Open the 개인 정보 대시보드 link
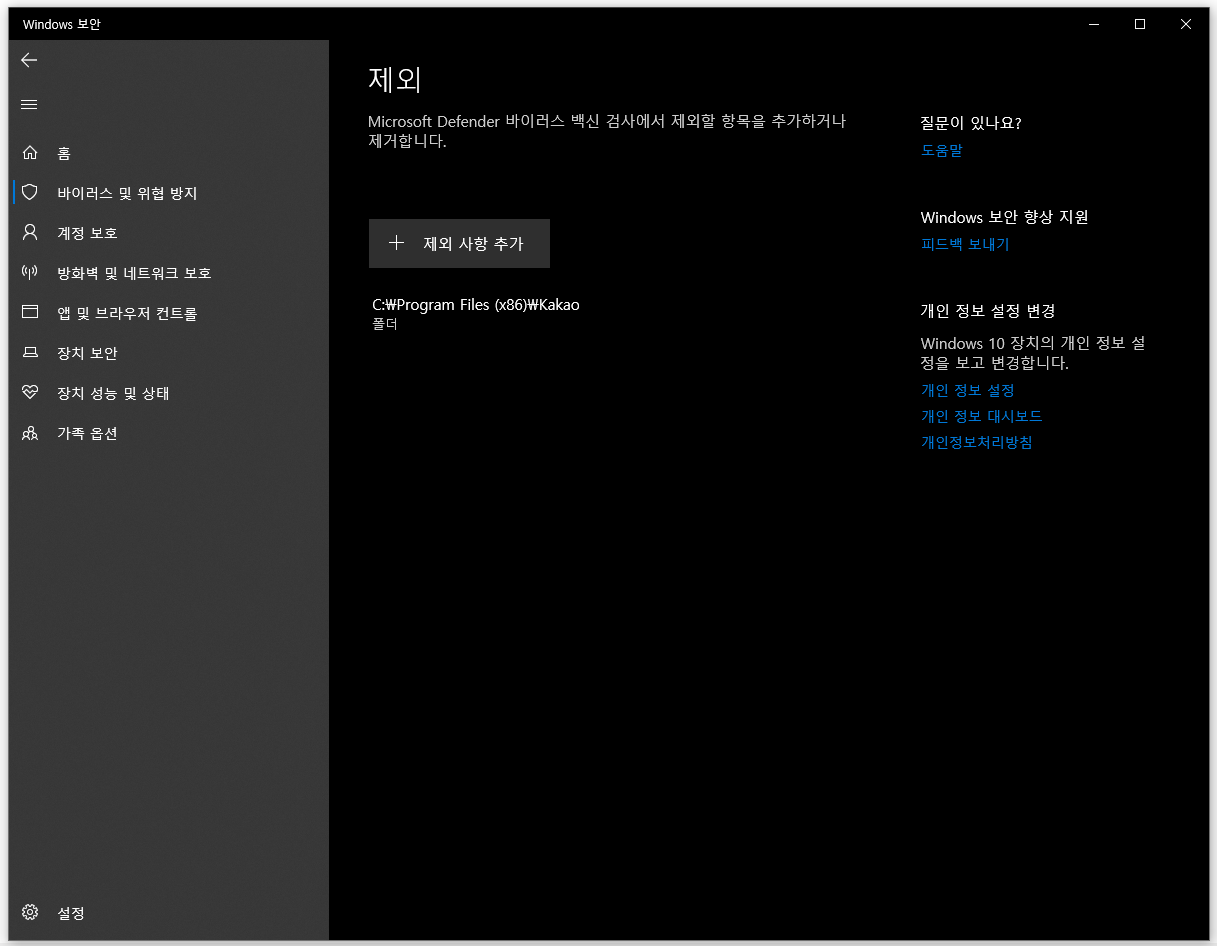The image size is (1217, 946). coord(982,416)
